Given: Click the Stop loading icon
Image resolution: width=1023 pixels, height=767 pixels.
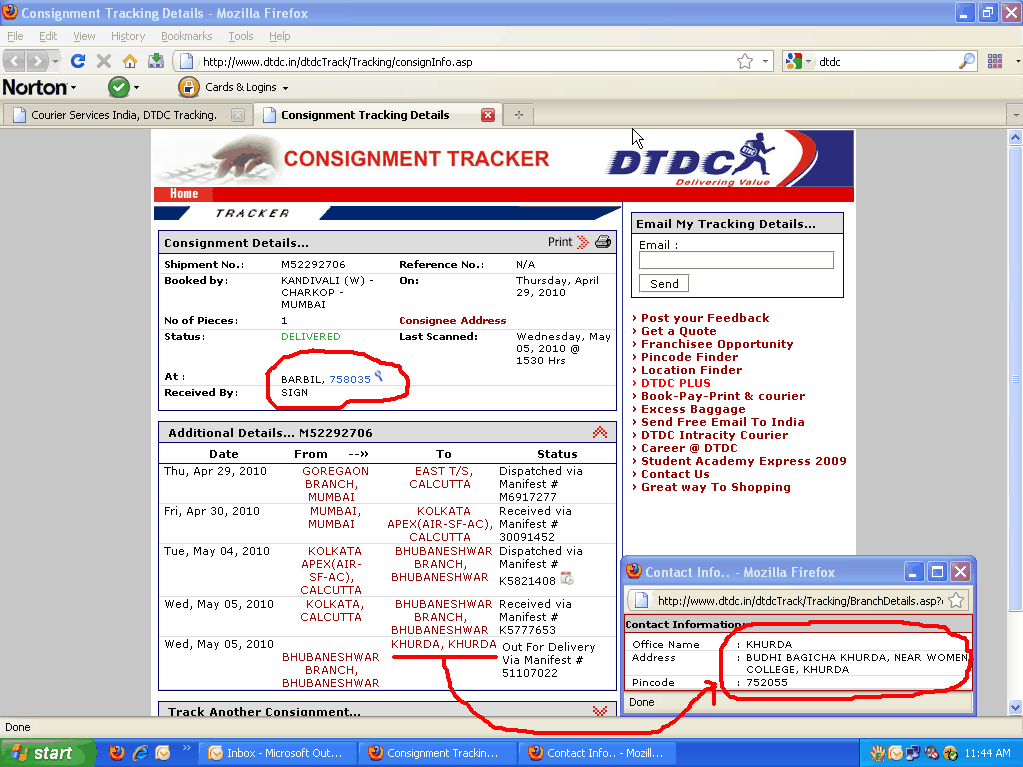Looking at the screenshot, I should coord(104,60).
